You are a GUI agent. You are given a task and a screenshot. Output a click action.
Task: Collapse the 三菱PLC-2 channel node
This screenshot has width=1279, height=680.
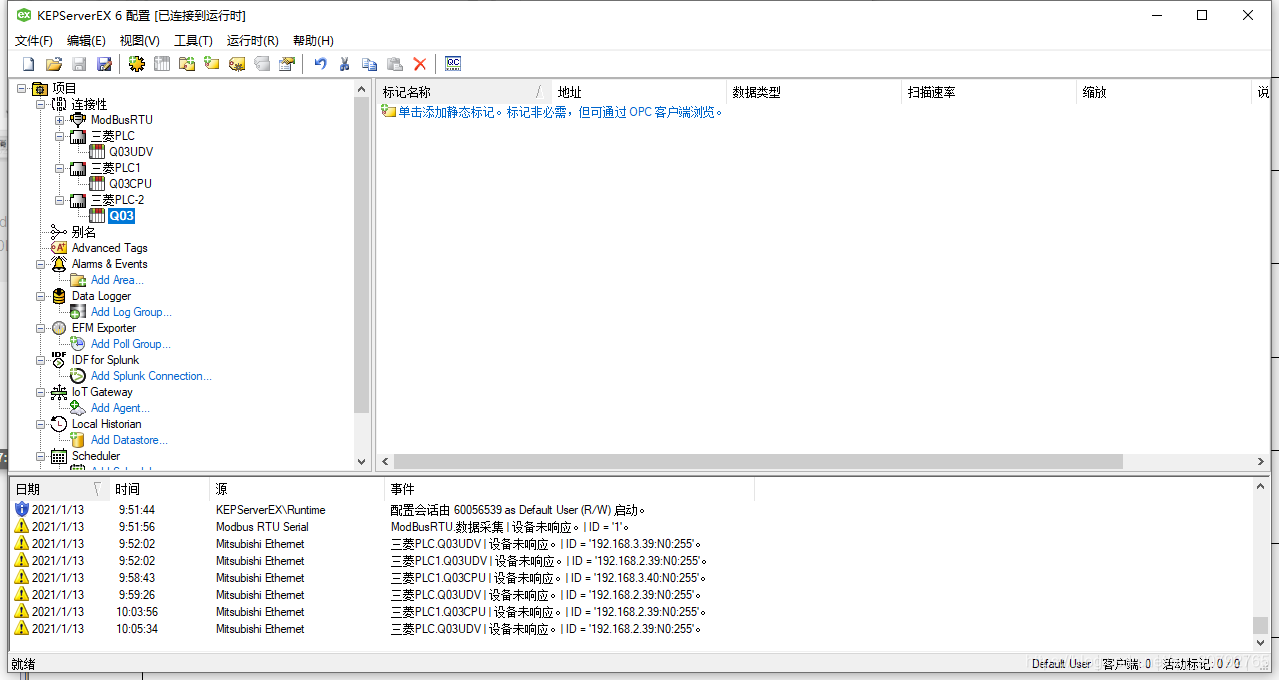point(60,200)
